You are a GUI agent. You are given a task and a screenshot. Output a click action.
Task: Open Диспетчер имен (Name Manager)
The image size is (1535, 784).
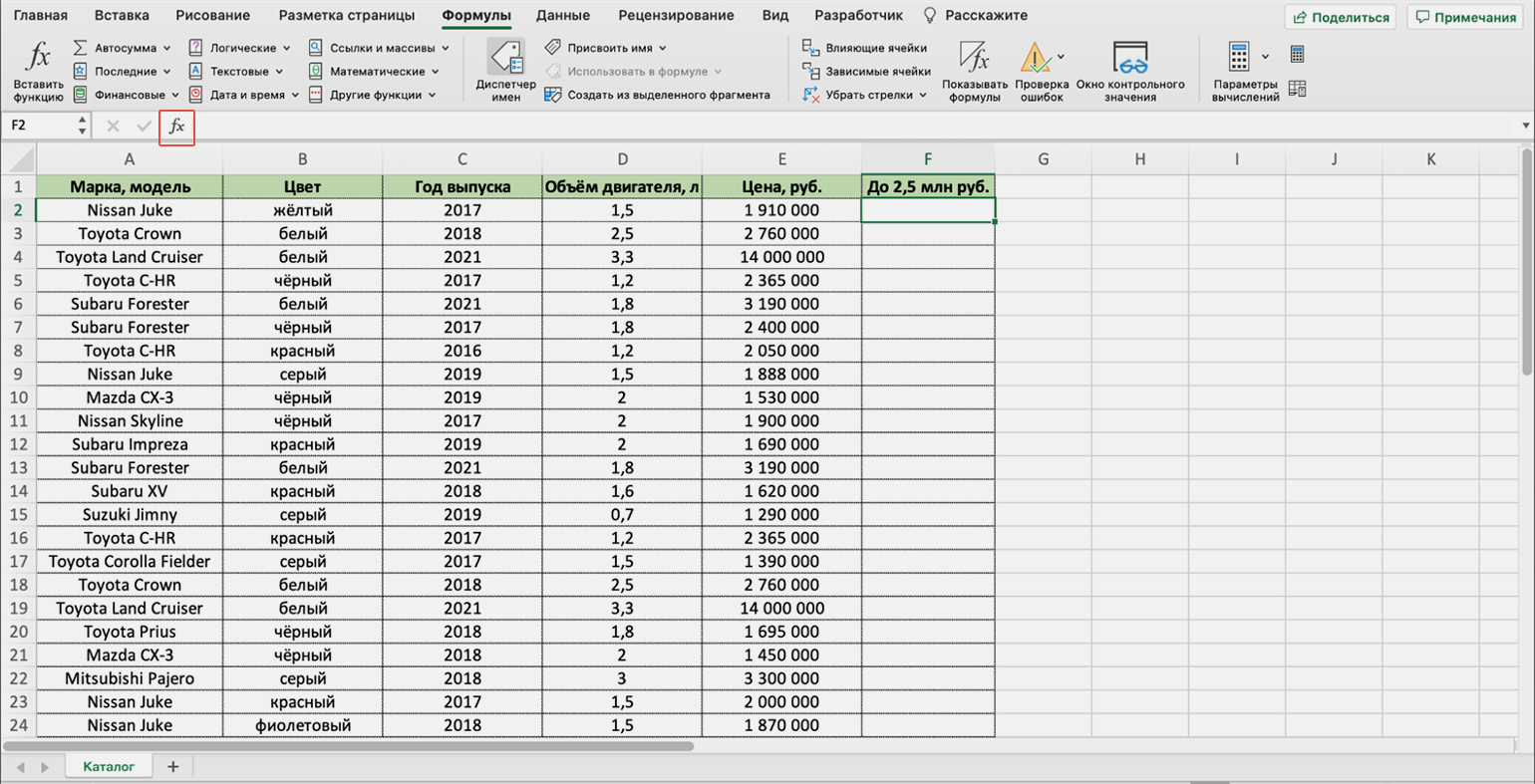tap(505, 70)
